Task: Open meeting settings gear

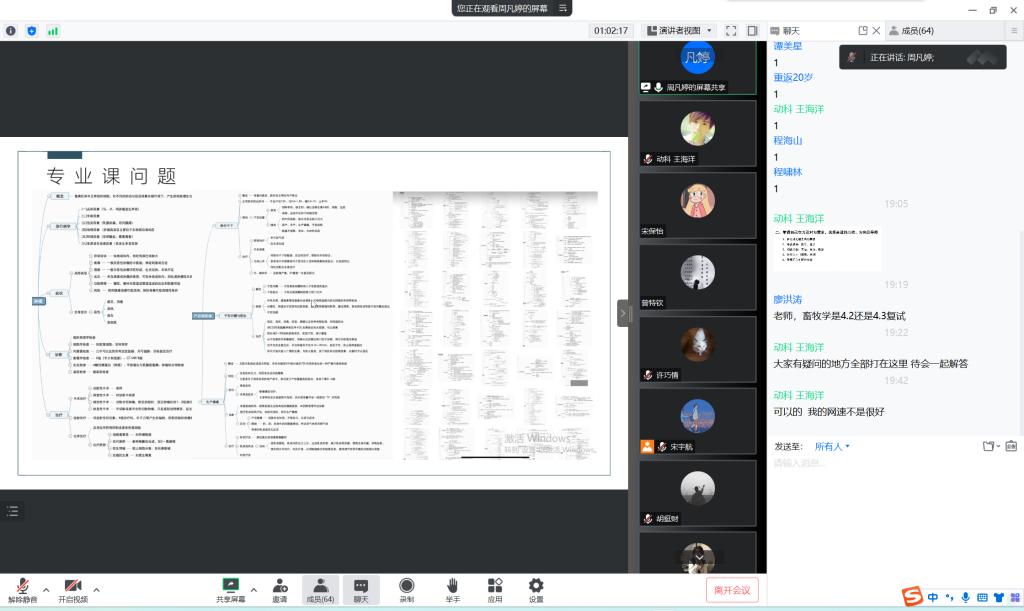Action: pyautogui.click(x=536, y=589)
